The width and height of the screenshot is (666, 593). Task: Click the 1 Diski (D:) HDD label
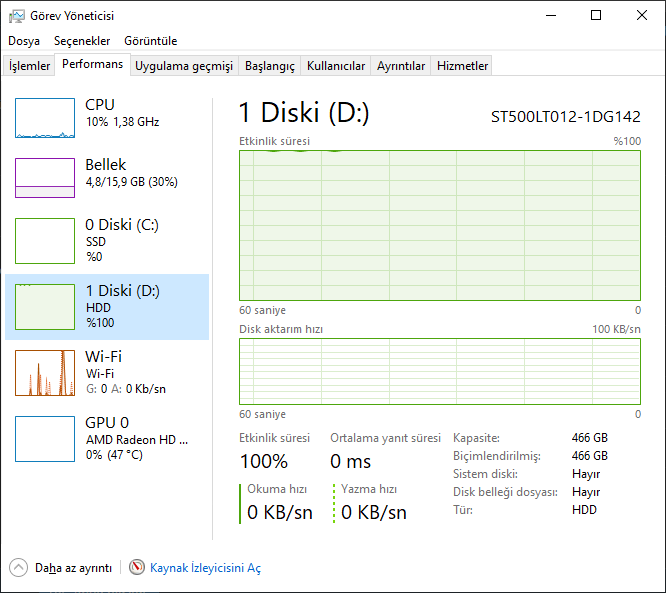pyautogui.click(x=98, y=308)
